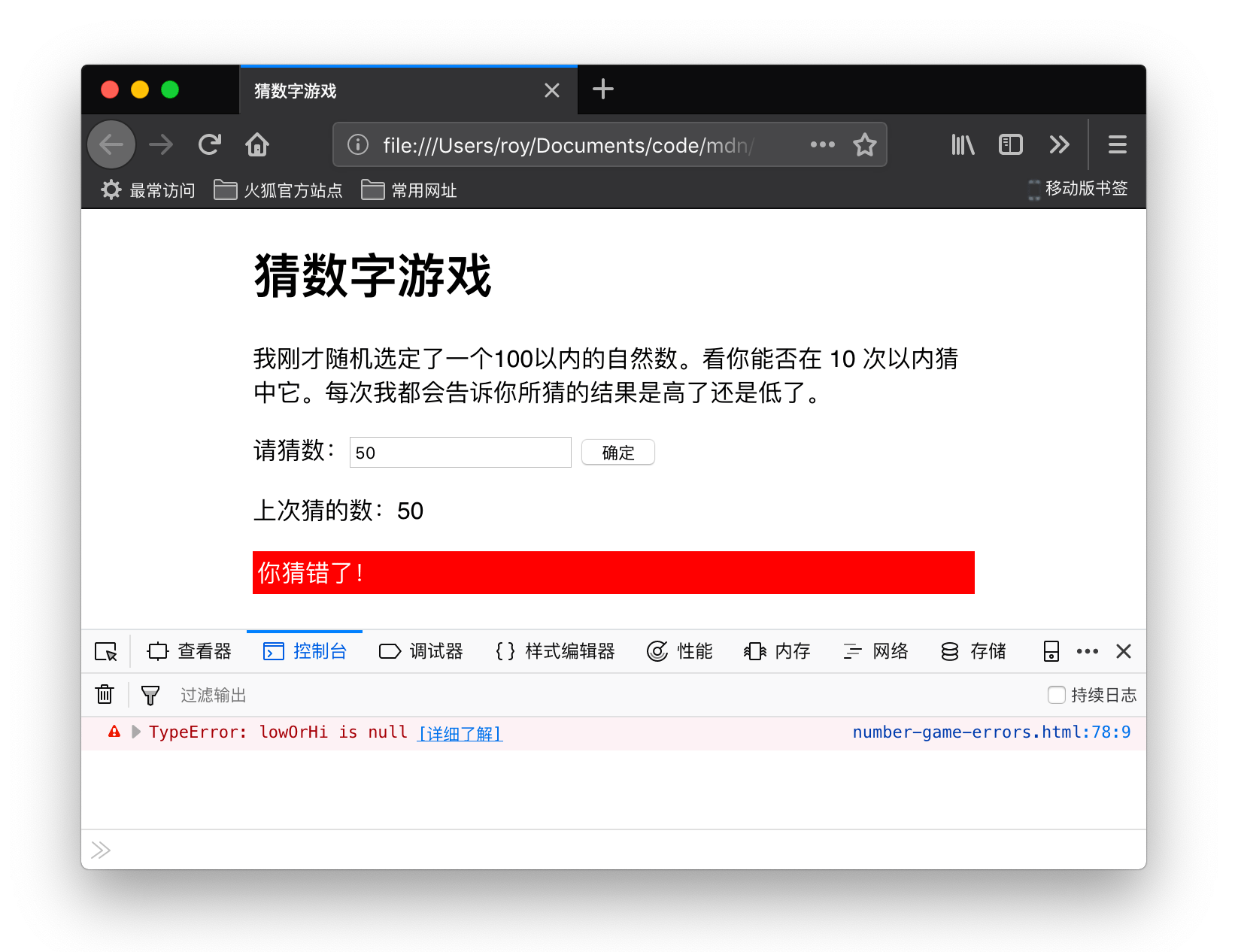Viewport: 1238px width, 952px height.
Task: Click the element picker icon in devtools
Action: coord(106,651)
